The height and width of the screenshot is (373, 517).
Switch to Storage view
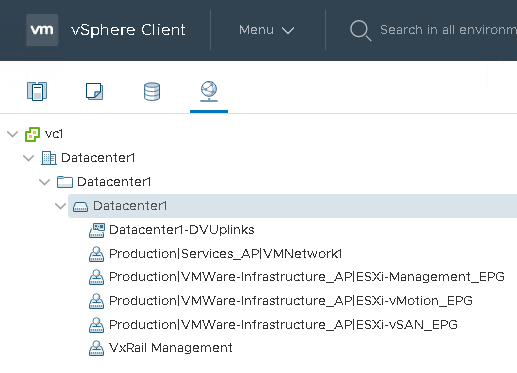pos(152,91)
